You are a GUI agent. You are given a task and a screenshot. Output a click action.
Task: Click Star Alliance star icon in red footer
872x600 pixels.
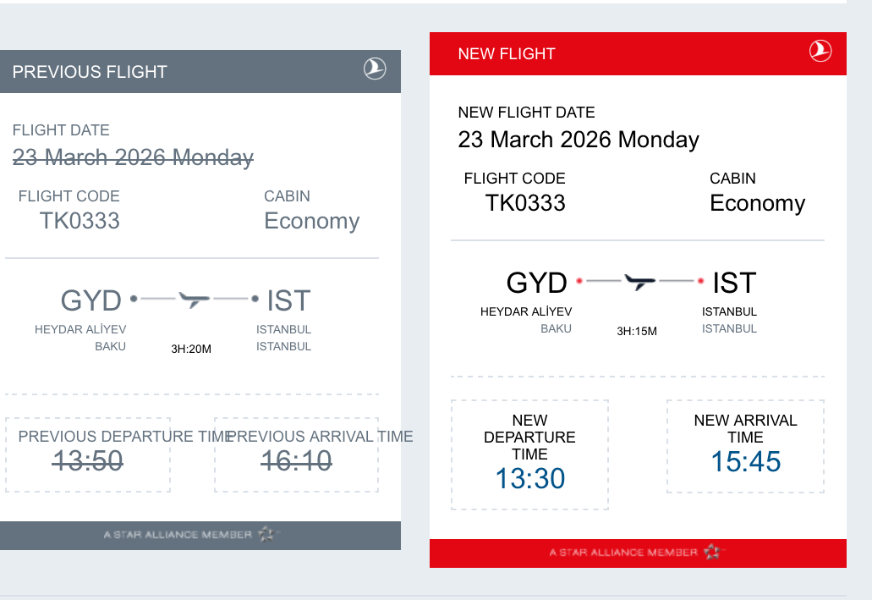click(x=712, y=552)
